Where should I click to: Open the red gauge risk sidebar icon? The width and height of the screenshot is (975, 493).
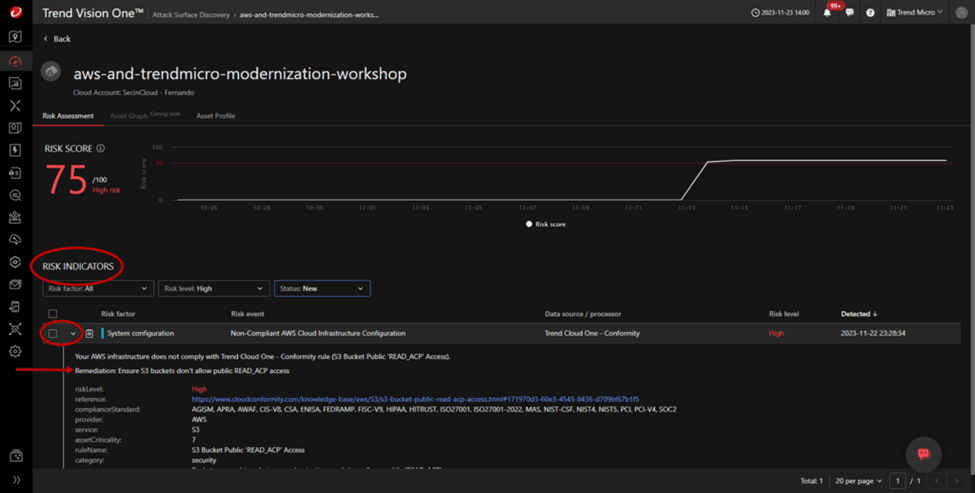click(16, 61)
